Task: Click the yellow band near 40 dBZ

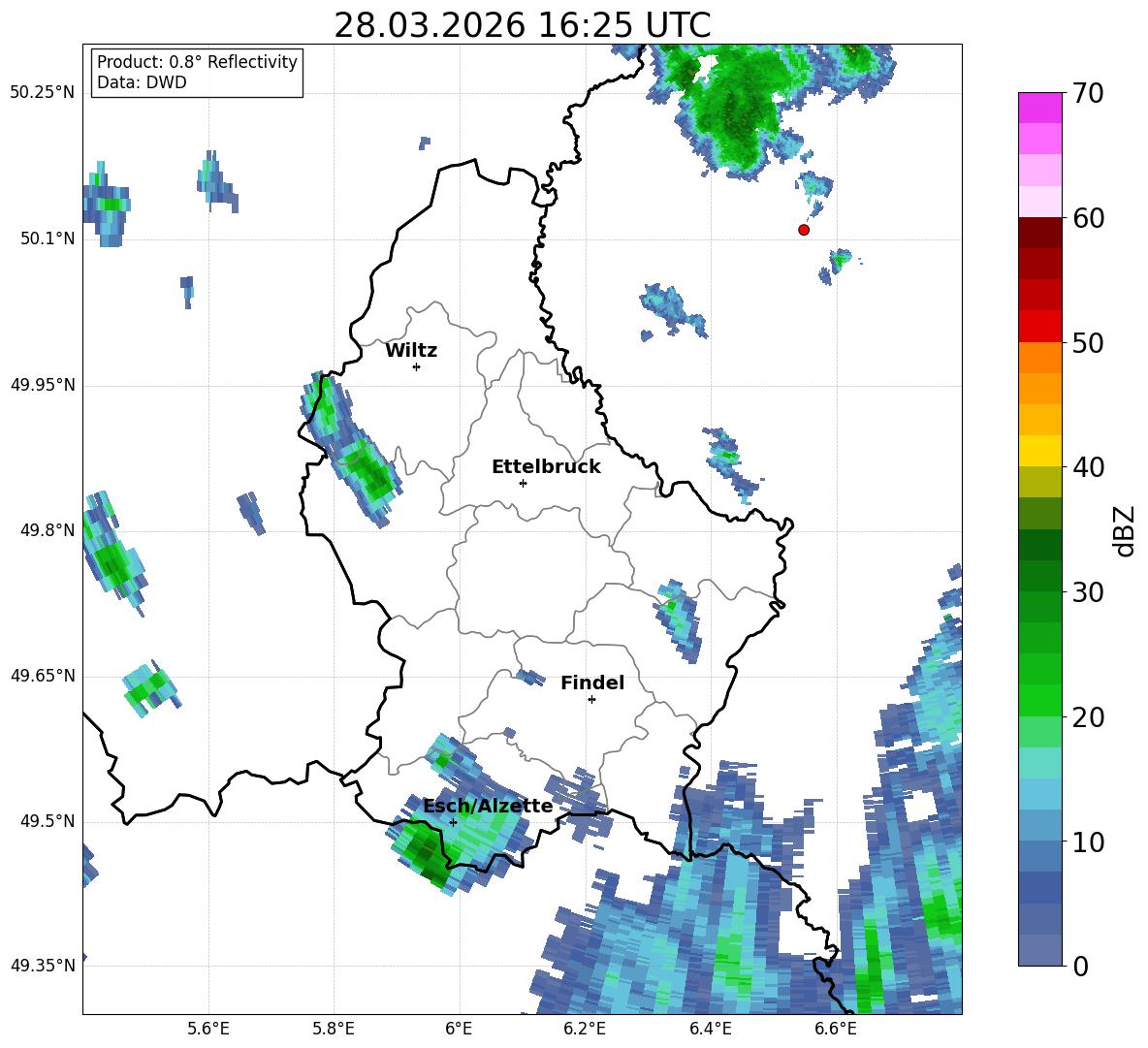Action: click(1039, 451)
